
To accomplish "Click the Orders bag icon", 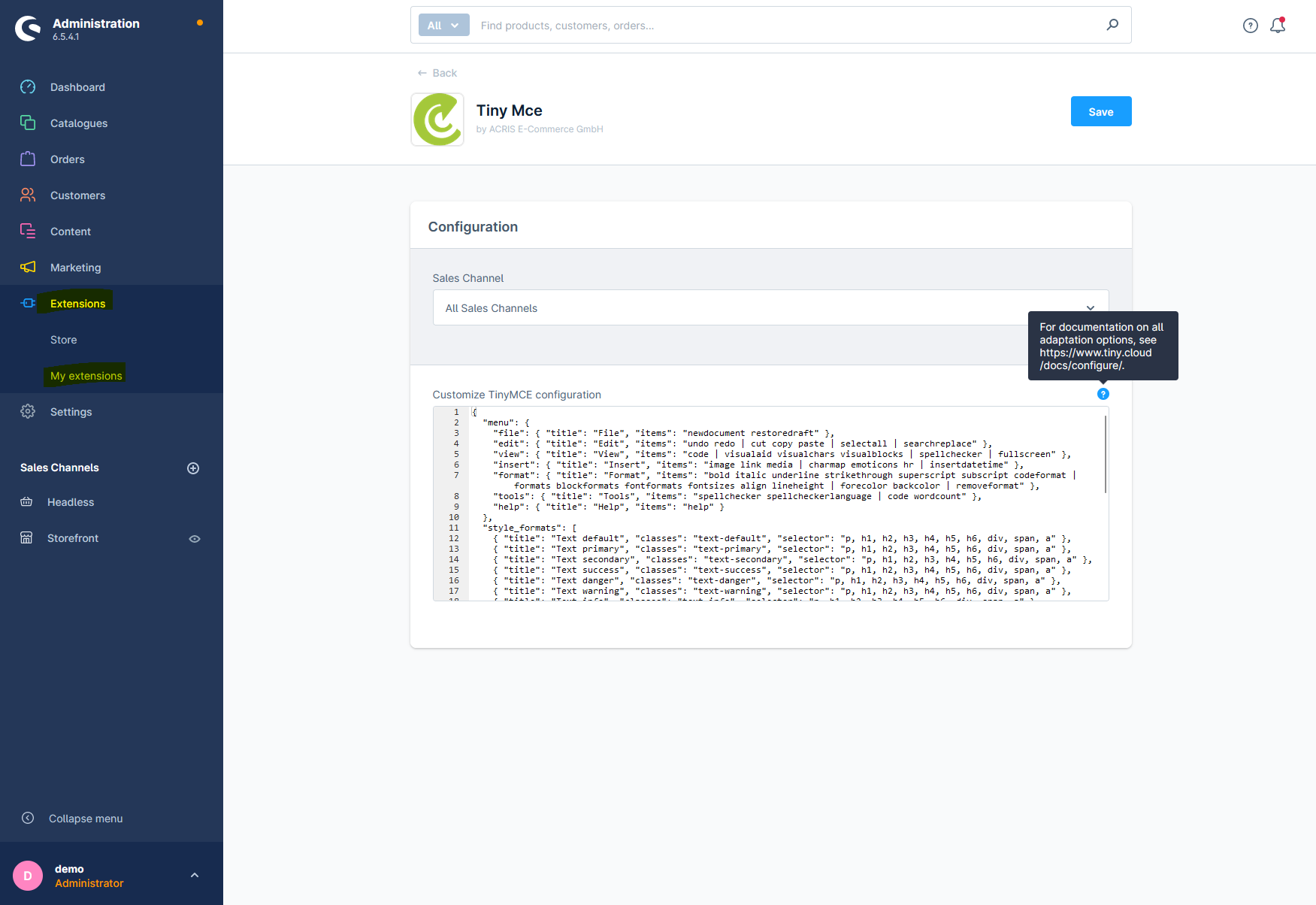I will 28,159.
